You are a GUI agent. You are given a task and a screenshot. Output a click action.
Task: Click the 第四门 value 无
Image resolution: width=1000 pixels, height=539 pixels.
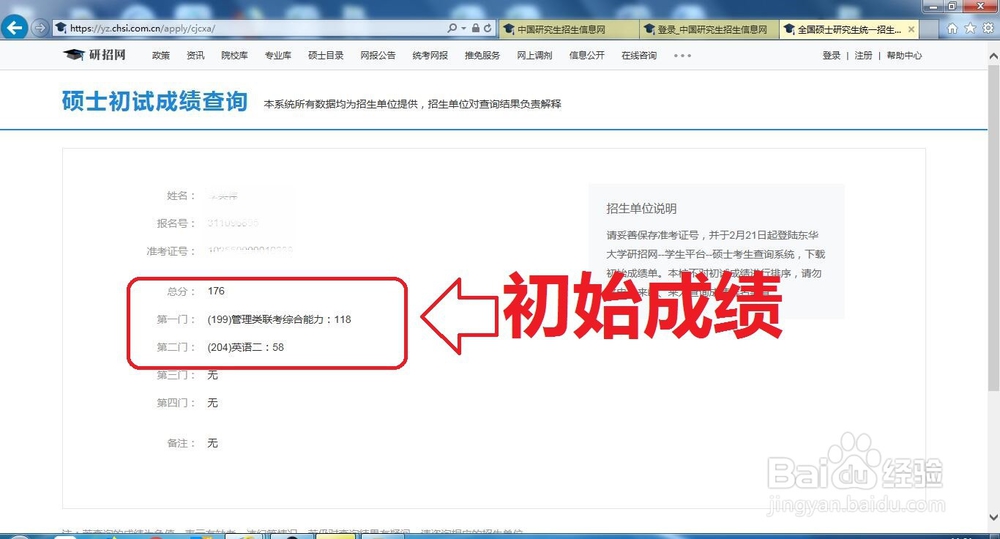(212, 402)
